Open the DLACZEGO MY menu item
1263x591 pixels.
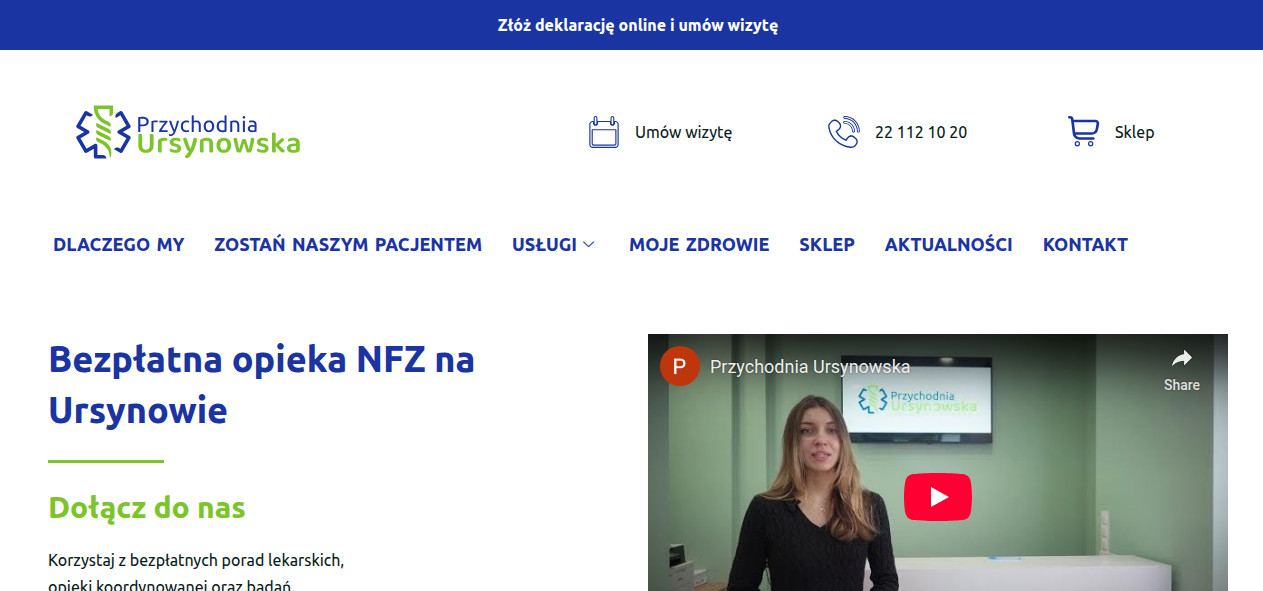pos(119,245)
